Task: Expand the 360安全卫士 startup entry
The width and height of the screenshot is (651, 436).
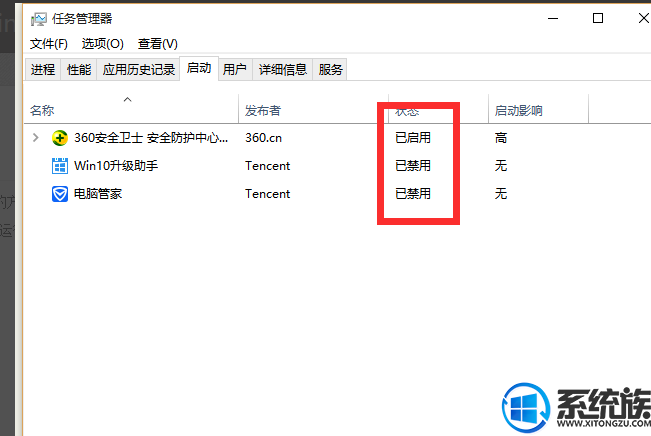Action: click(x=36, y=137)
